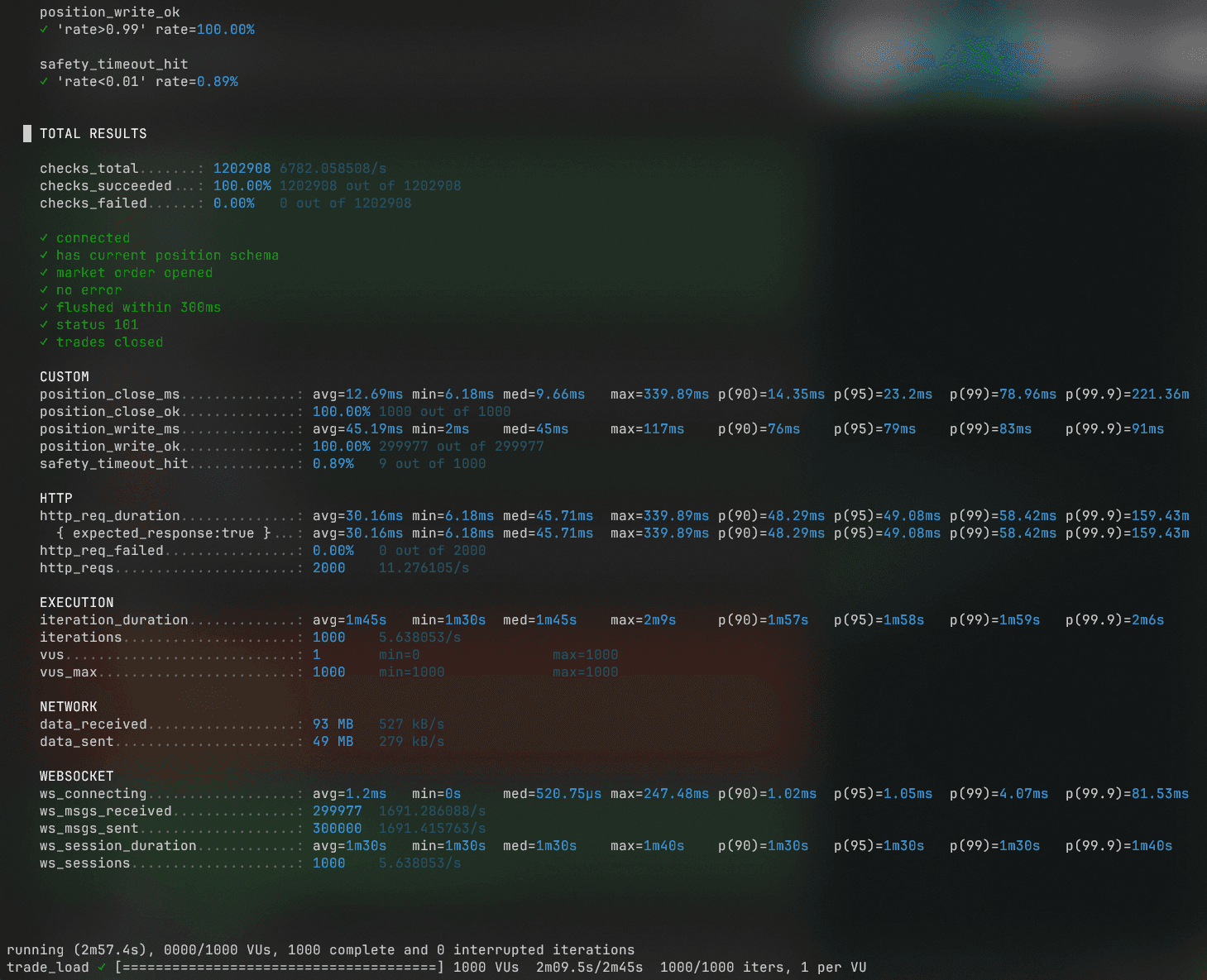Click the 'status 101' check line
This screenshot has height=980, width=1207.
(x=89, y=325)
